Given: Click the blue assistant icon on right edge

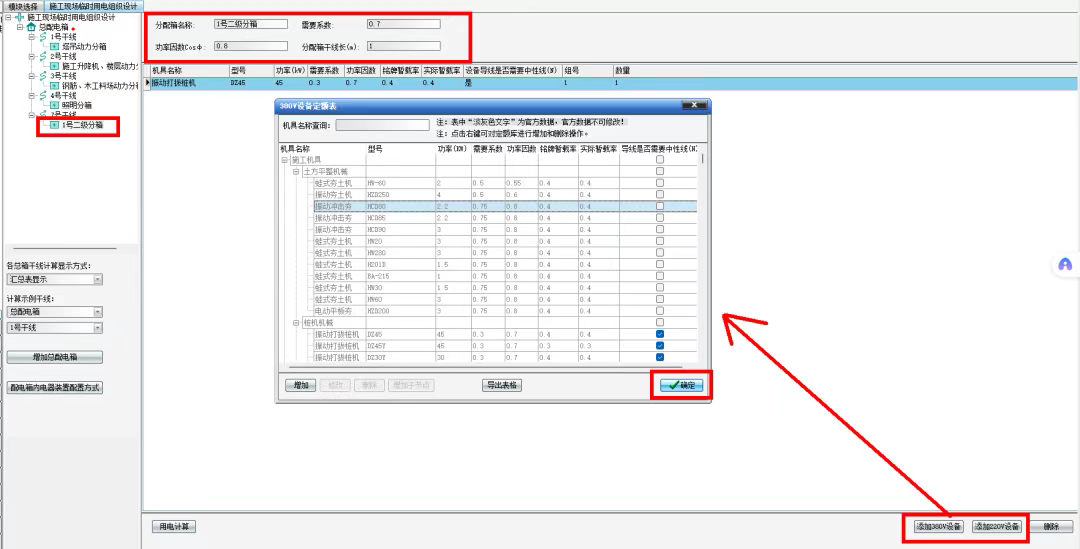Looking at the screenshot, I should point(1065,264).
